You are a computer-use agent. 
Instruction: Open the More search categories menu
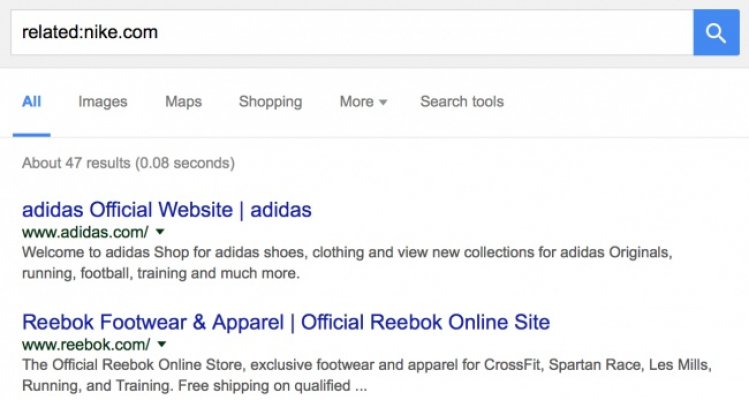(357, 102)
